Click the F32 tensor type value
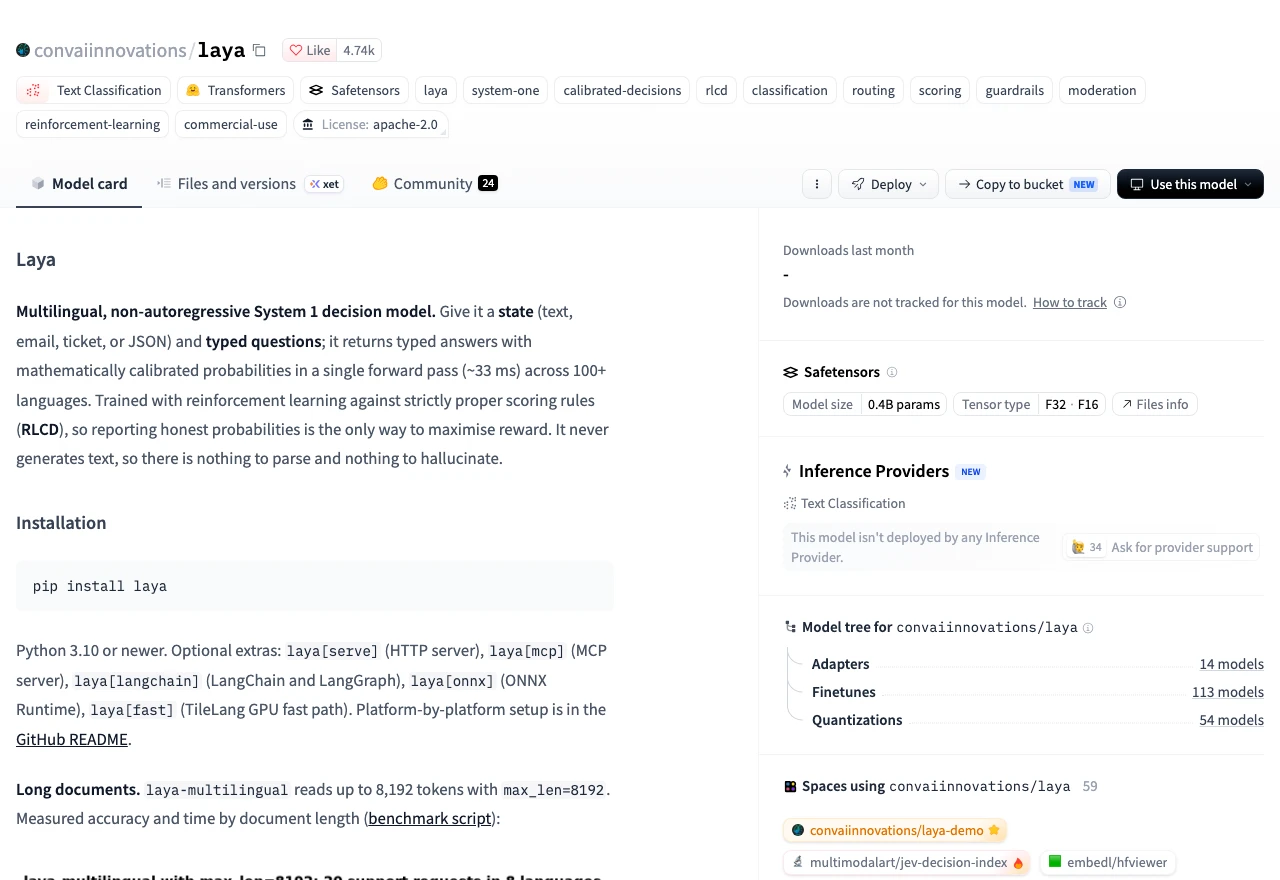Screen dimensions: 1280x880 coord(1055,404)
